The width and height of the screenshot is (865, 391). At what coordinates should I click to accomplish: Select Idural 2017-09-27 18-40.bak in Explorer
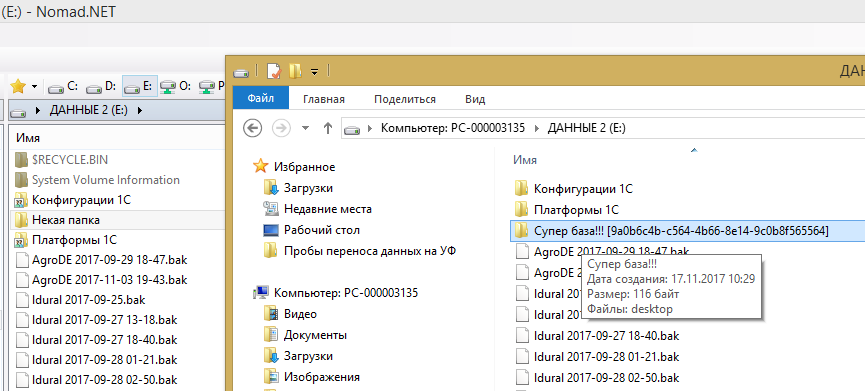coord(606,335)
